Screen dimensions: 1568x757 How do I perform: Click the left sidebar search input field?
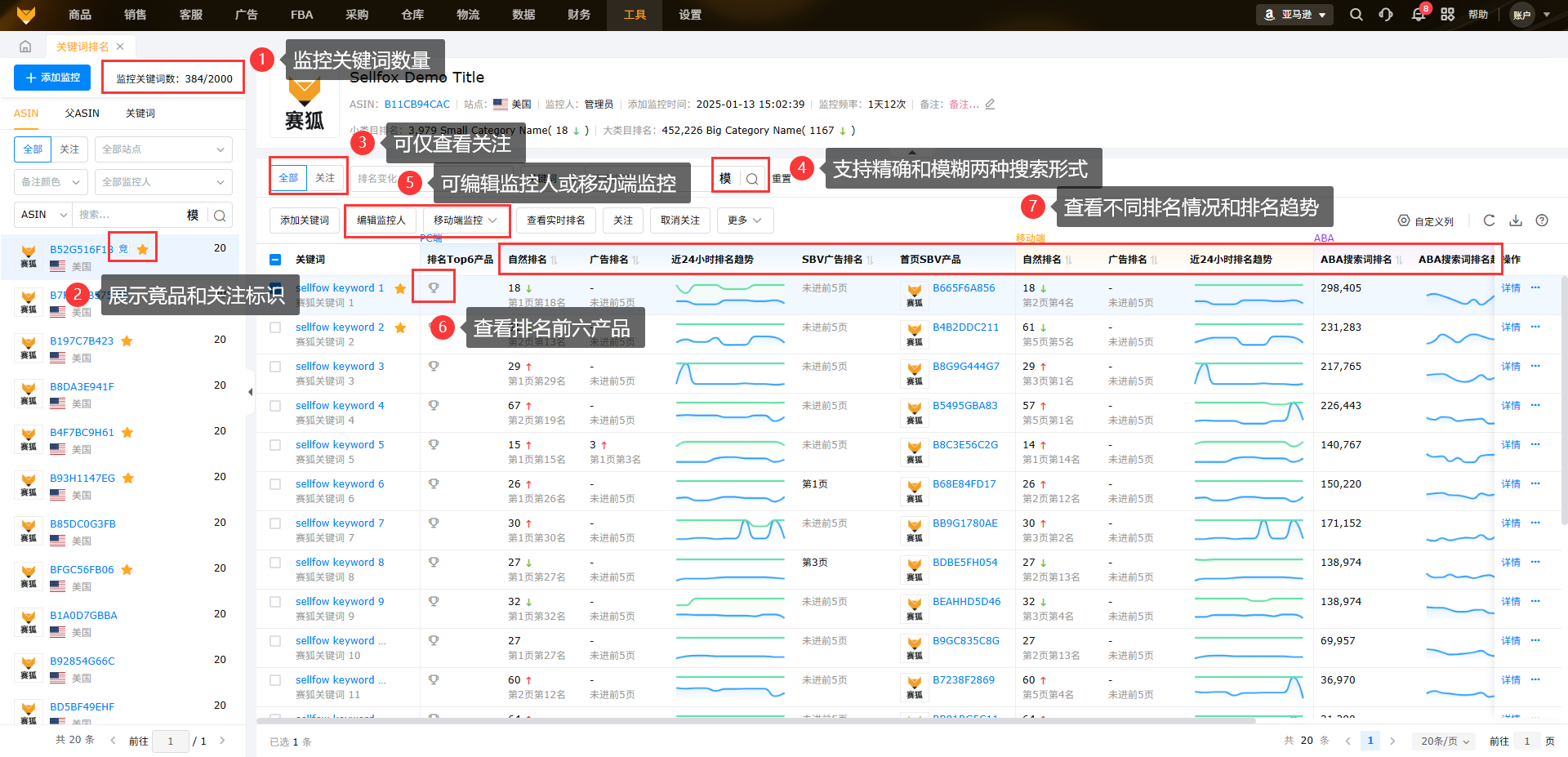[129, 215]
